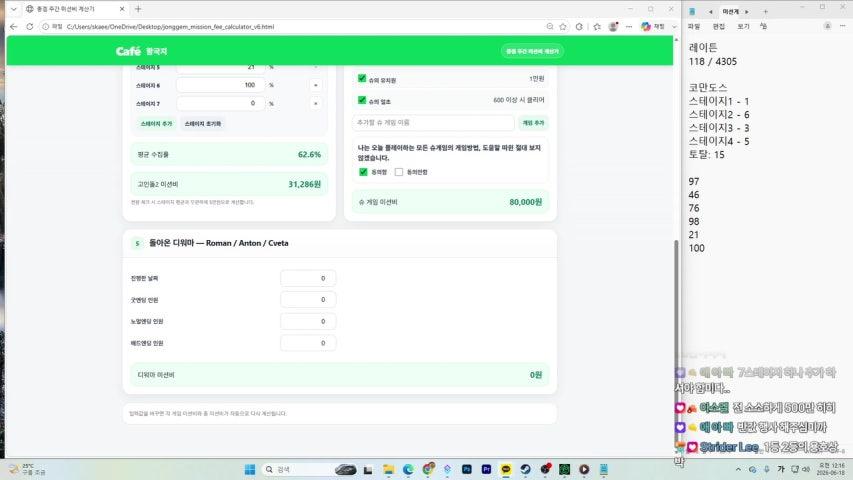
Task: Select the 미션계 tab in Notepad
Action: (x=731, y=11)
